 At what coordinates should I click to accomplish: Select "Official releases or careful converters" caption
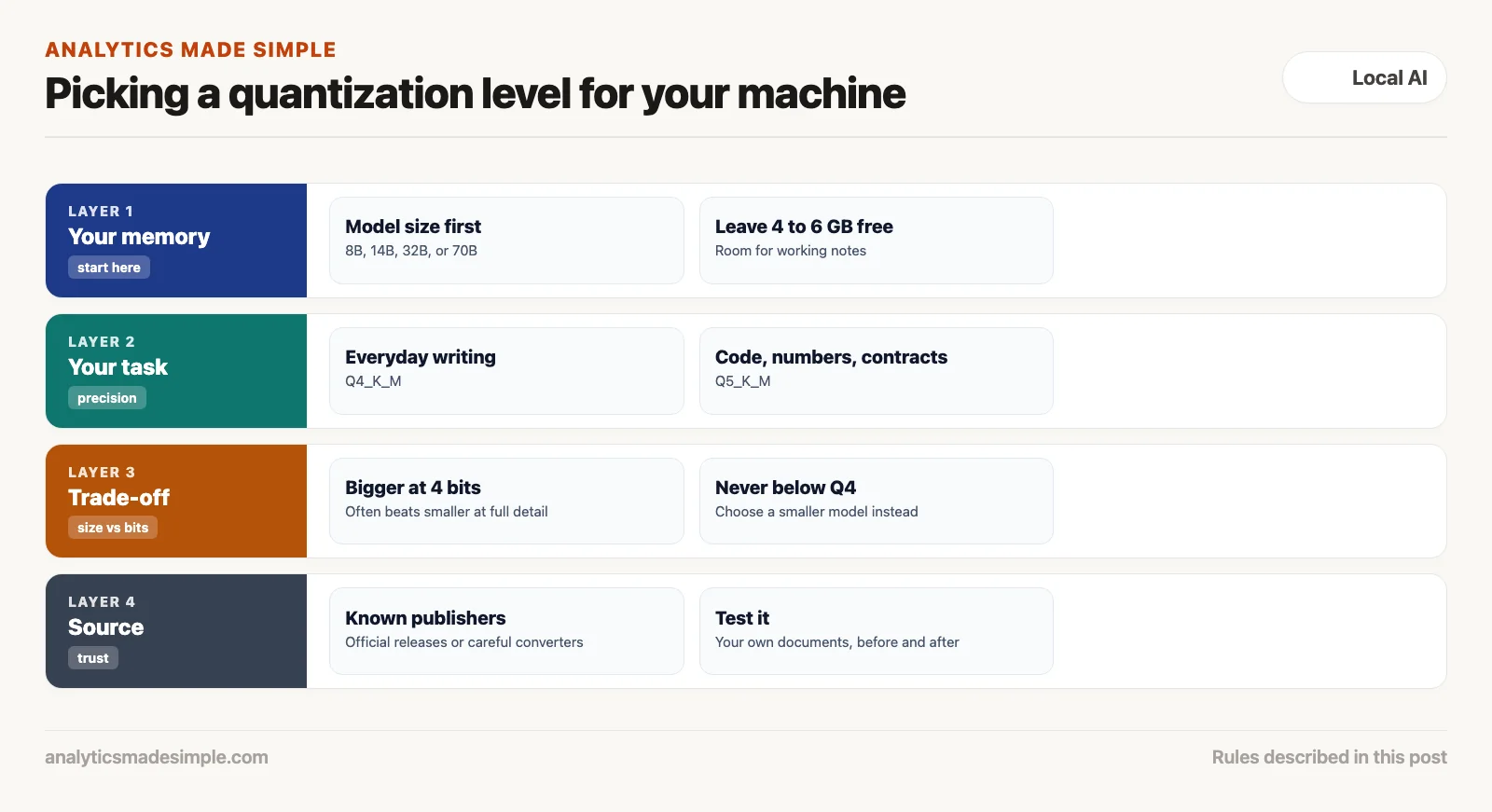pos(464,642)
